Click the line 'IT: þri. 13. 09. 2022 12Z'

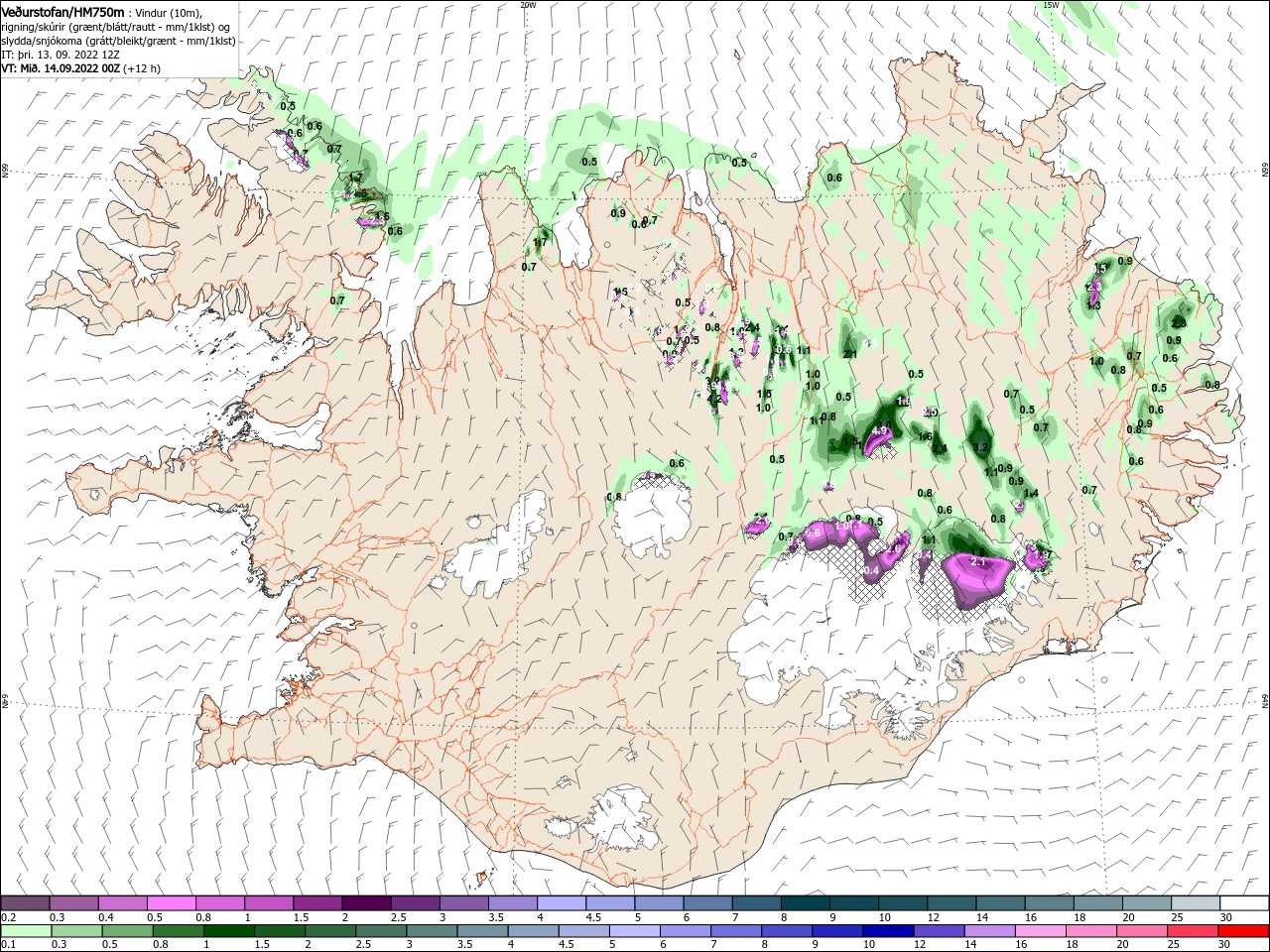(62, 56)
